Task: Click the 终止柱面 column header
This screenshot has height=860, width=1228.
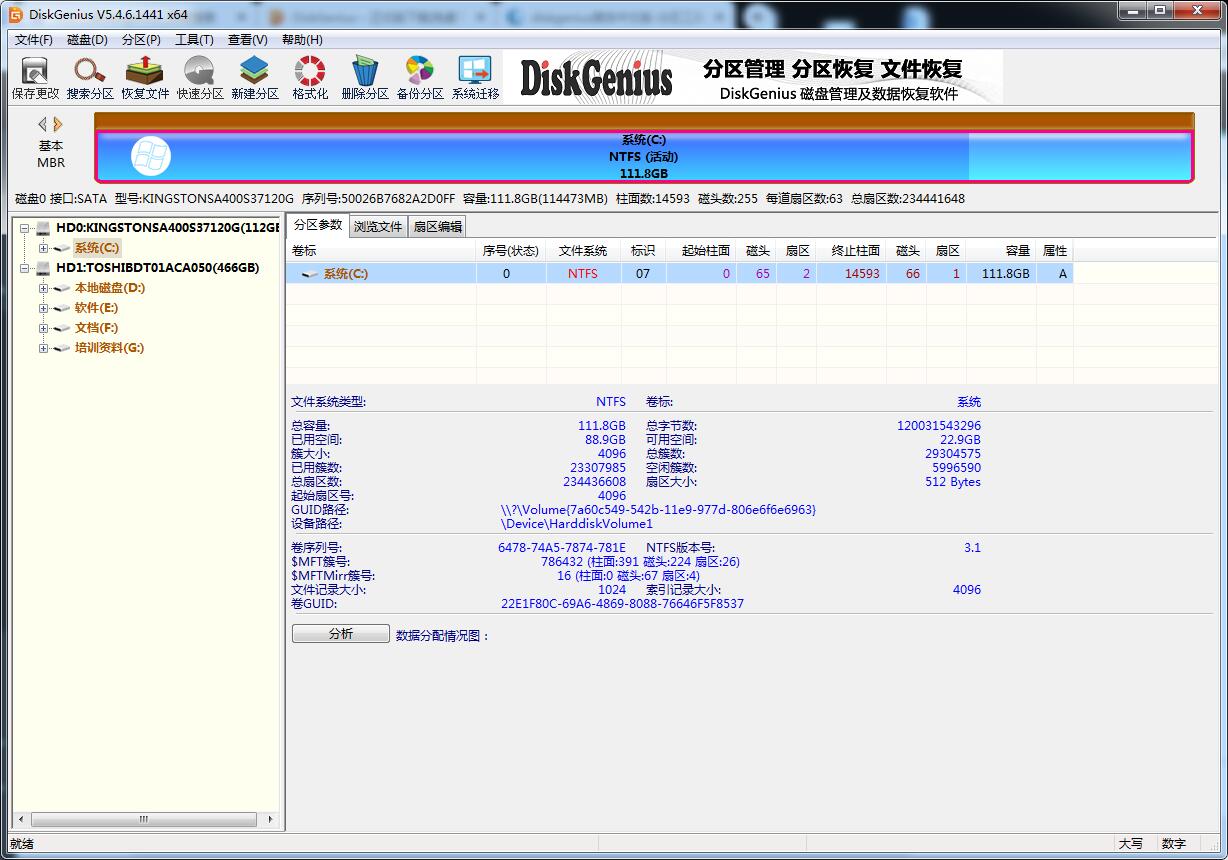Action: coord(851,251)
